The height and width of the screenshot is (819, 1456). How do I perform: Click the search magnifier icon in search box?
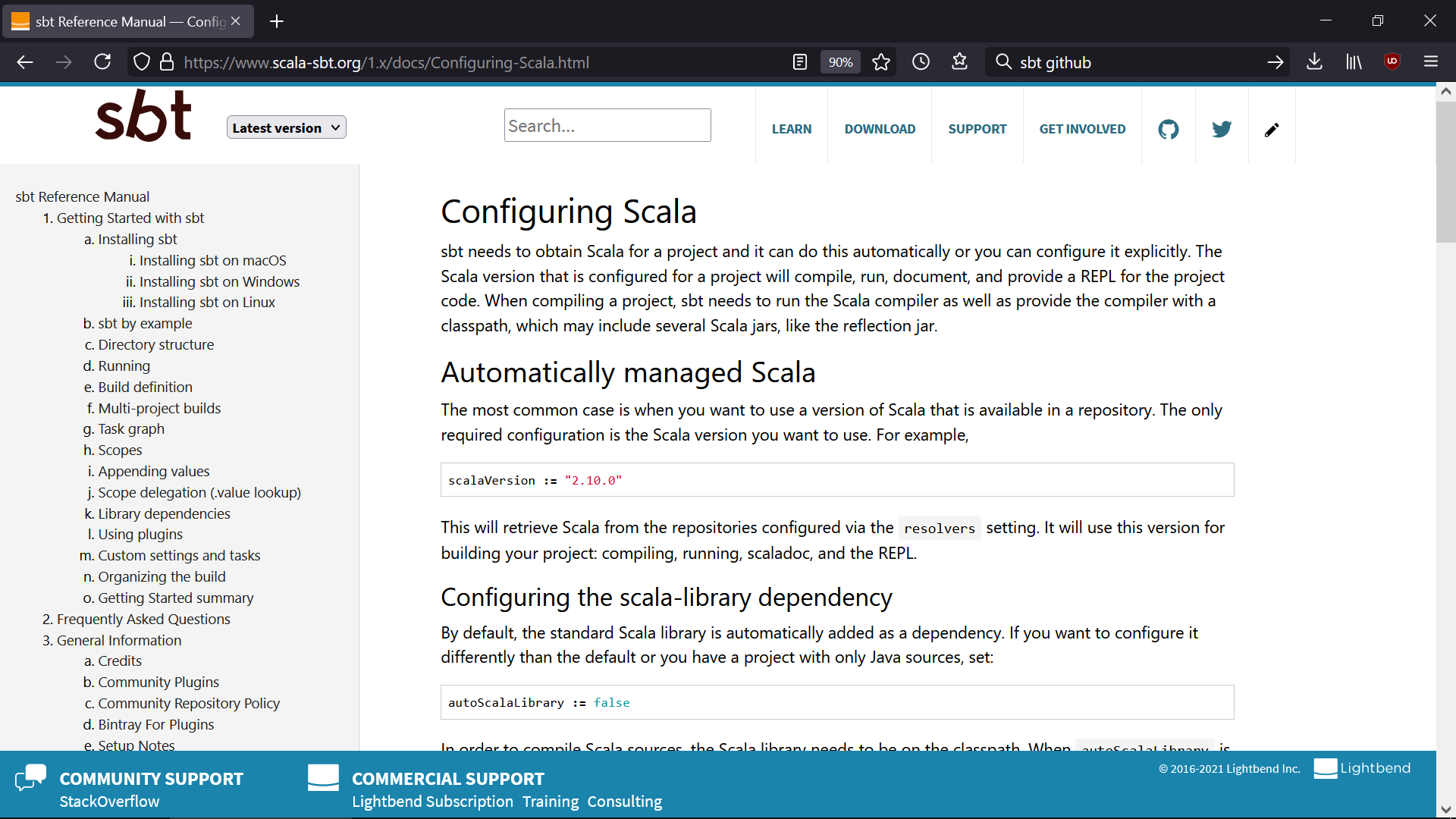1003,62
